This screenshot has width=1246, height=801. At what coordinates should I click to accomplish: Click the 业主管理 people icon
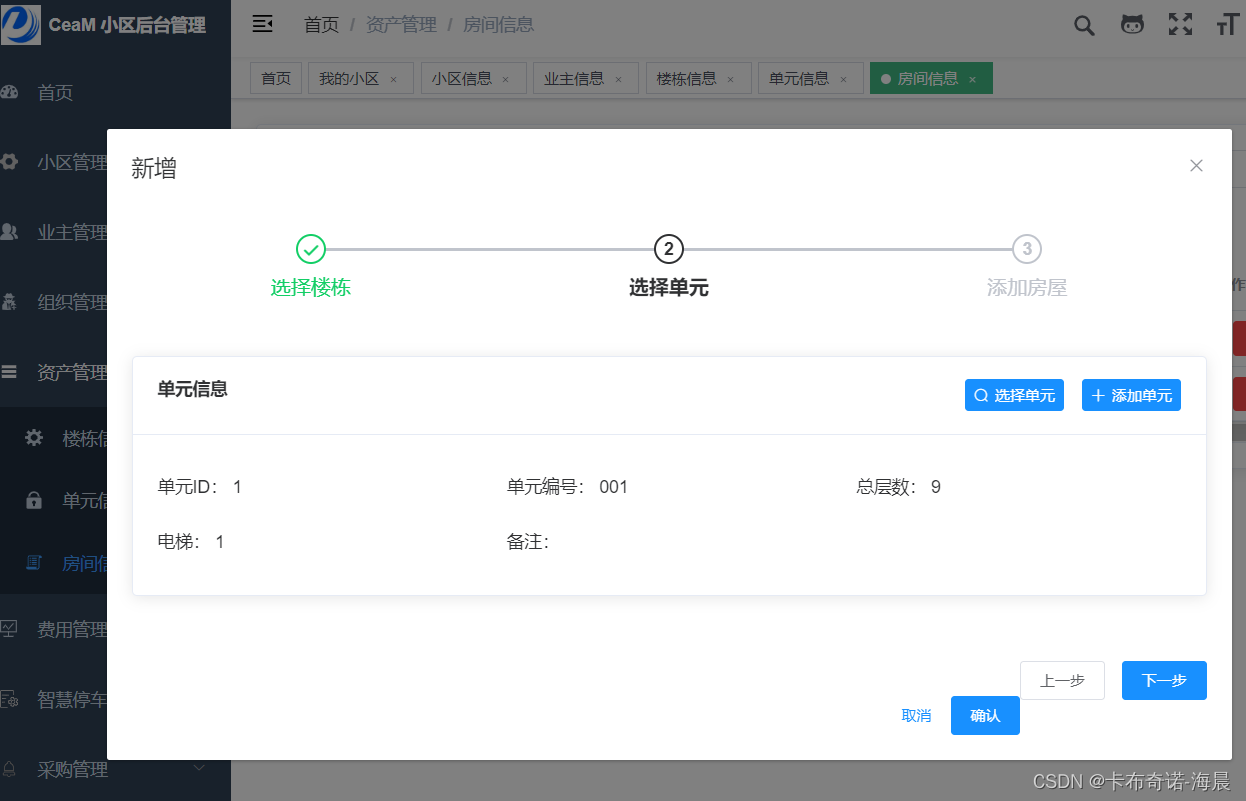coord(10,232)
